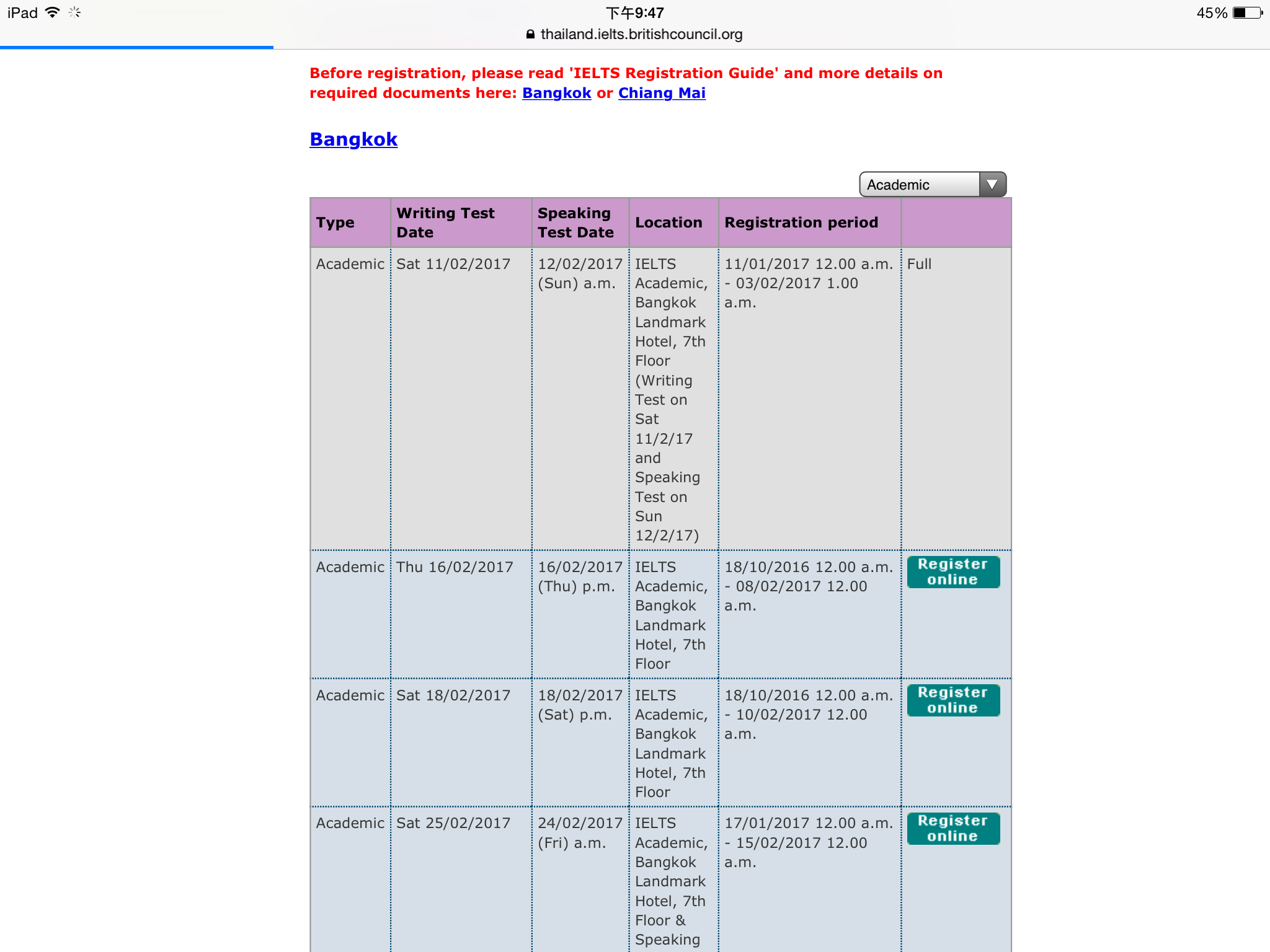Tap the Wi-Fi status icon
Screen dimensions: 1270x952
click(53, 12)
